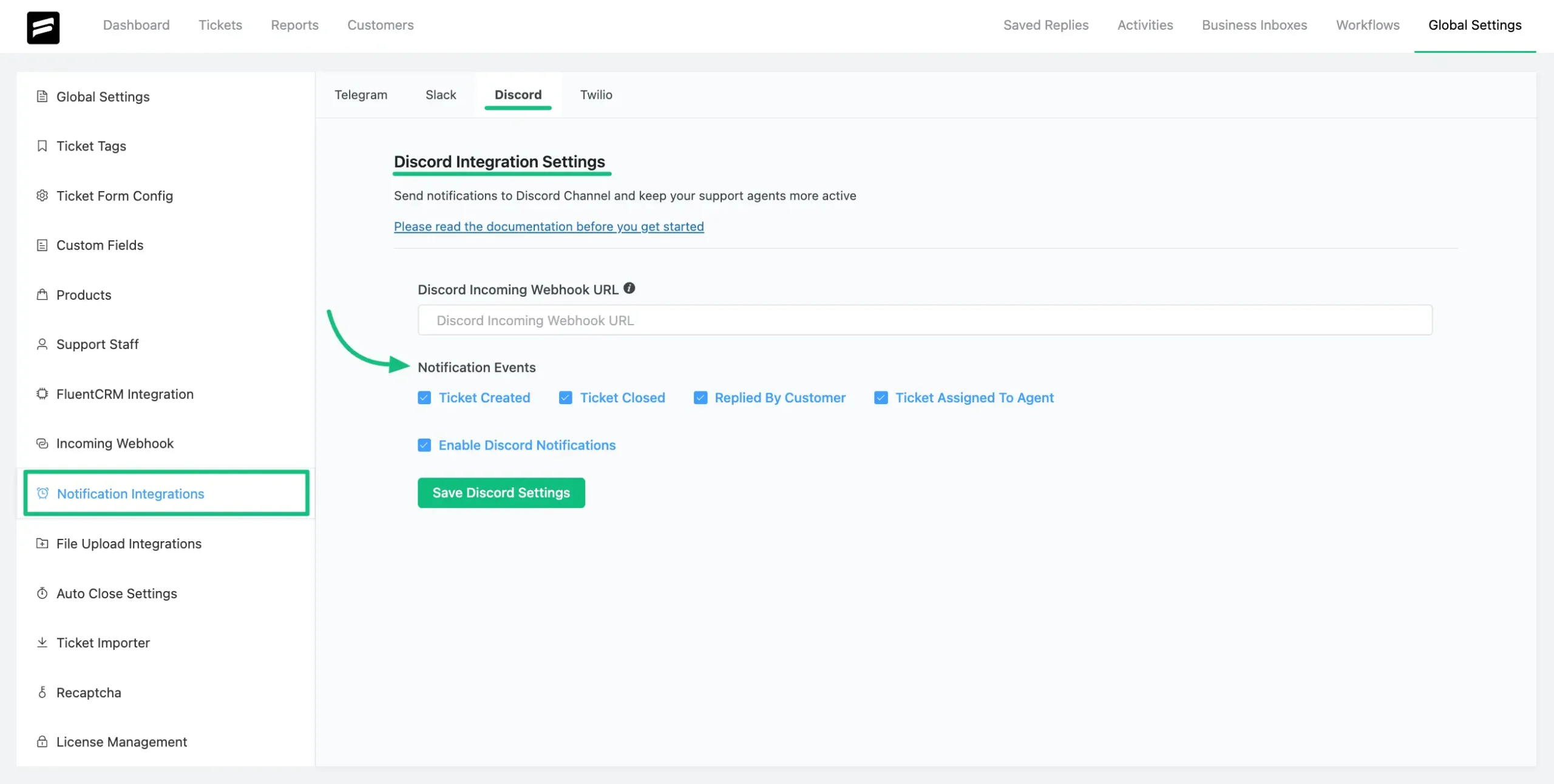Select Notification Integrations label in sidebar
Viewport: 1554px width, 784px height.
(131, 493)
